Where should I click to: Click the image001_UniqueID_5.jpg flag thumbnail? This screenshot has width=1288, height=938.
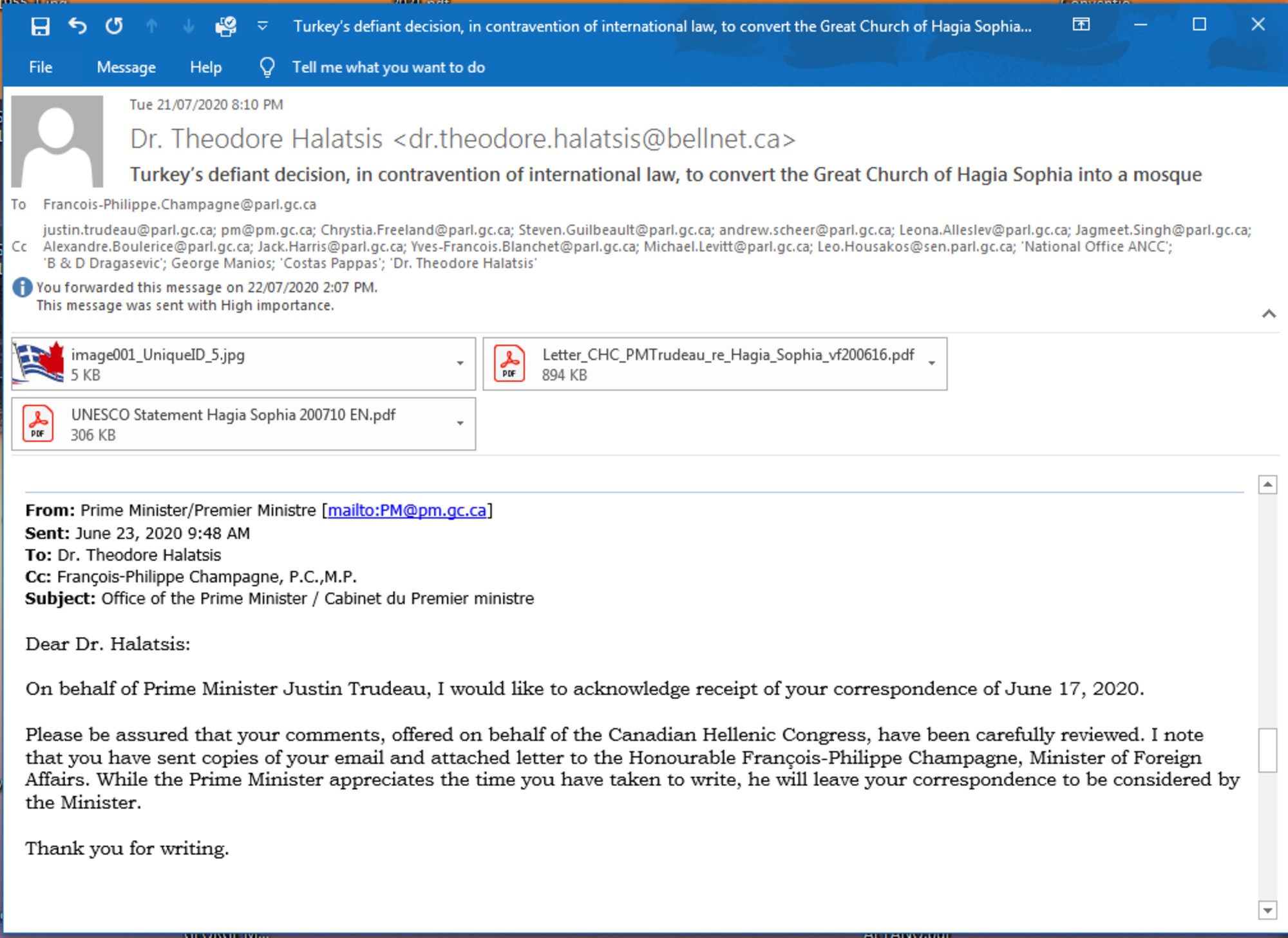point(39,363)
